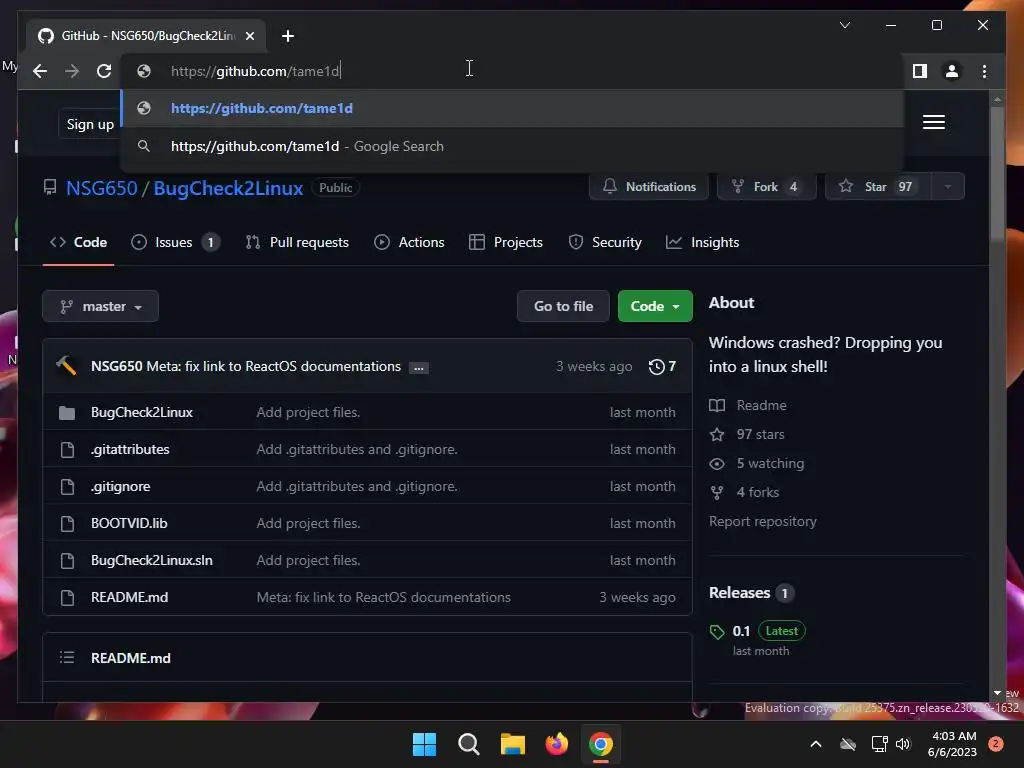
Task: Open README.md in the file list
Action: [129, 598]
